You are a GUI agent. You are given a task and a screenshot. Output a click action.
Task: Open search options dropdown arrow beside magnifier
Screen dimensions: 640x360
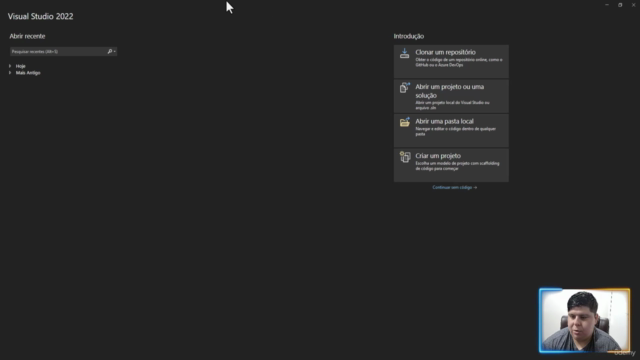click(x=115, y=51)
